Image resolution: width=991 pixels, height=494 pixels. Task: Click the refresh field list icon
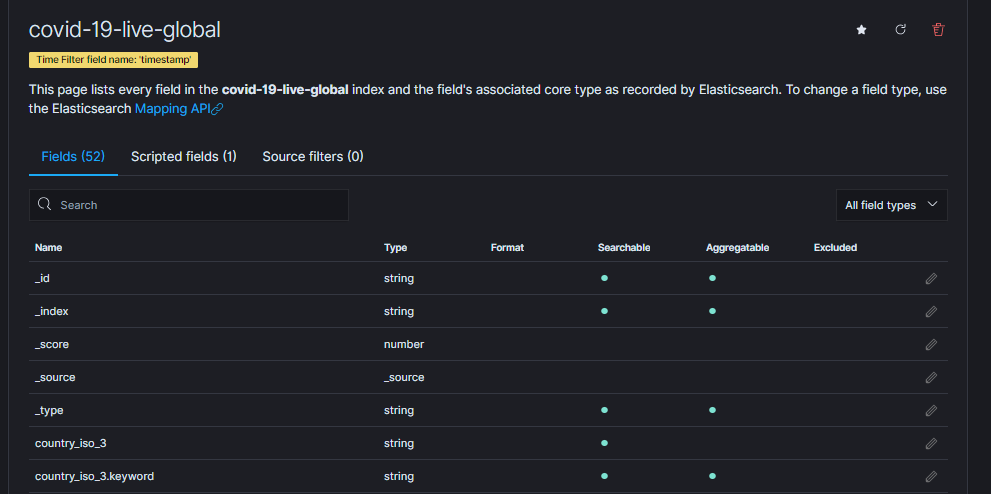(900, 30)
